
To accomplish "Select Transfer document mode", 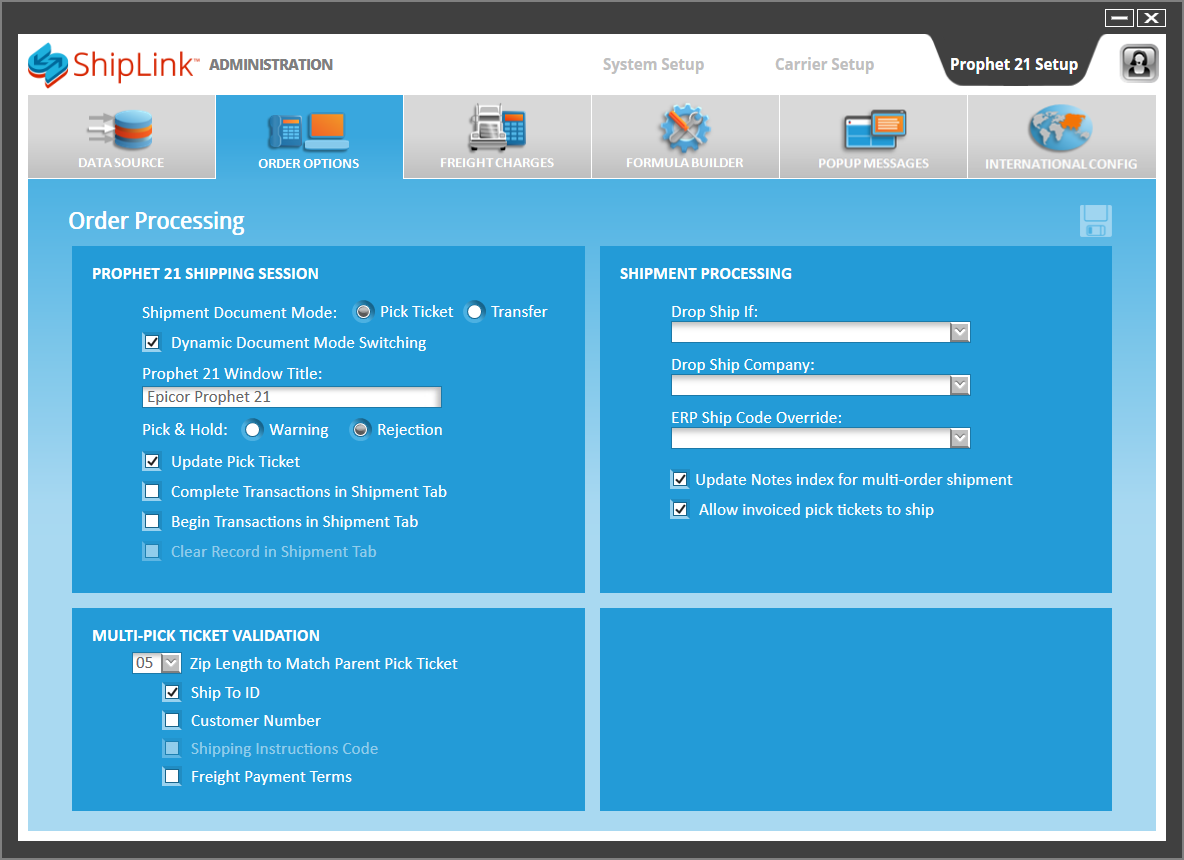I will tap(474, 311).
